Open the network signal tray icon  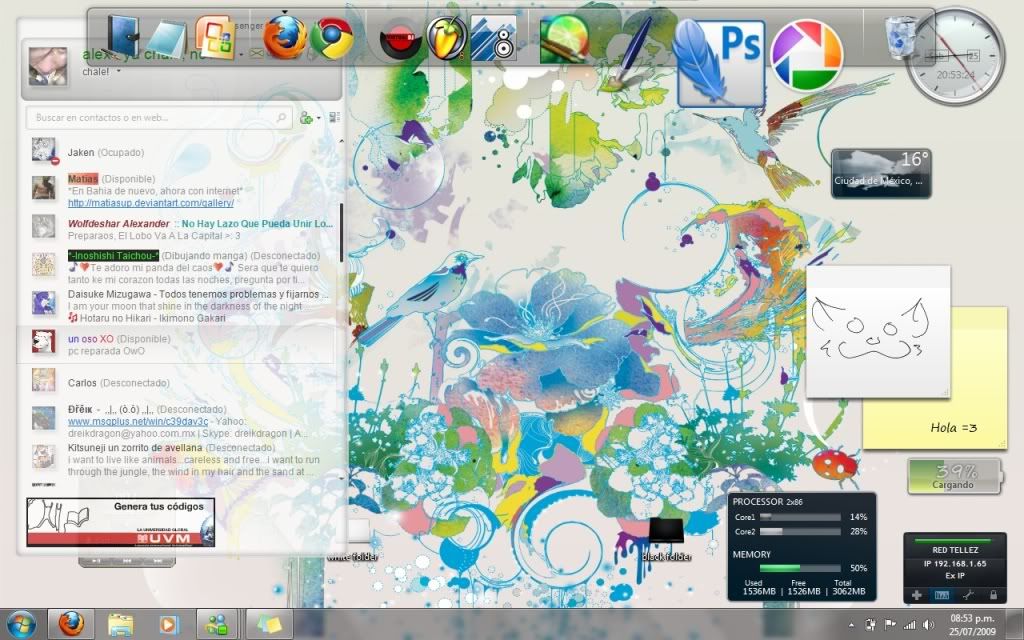click(x=908, y=625)
